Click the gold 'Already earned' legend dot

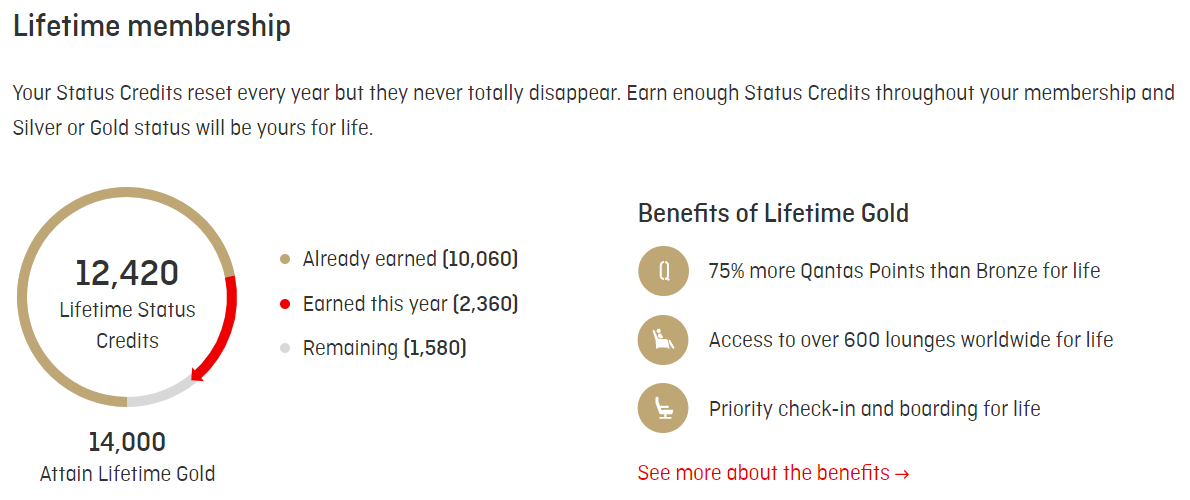coord(285,260)
